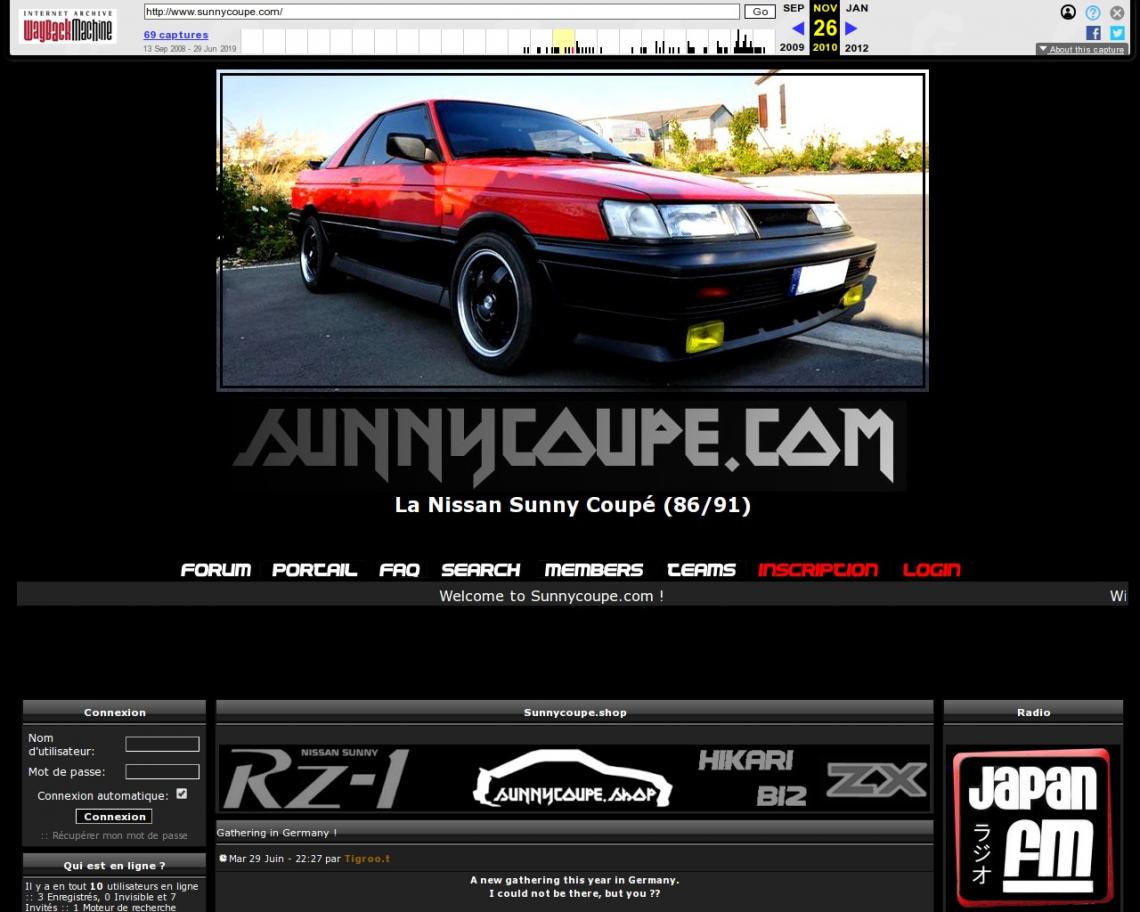Image resolution: width=1140 pixels, height=912 pixels.
Task: Open the Wayback Machine logo
Action: click(x=68, y=27)
